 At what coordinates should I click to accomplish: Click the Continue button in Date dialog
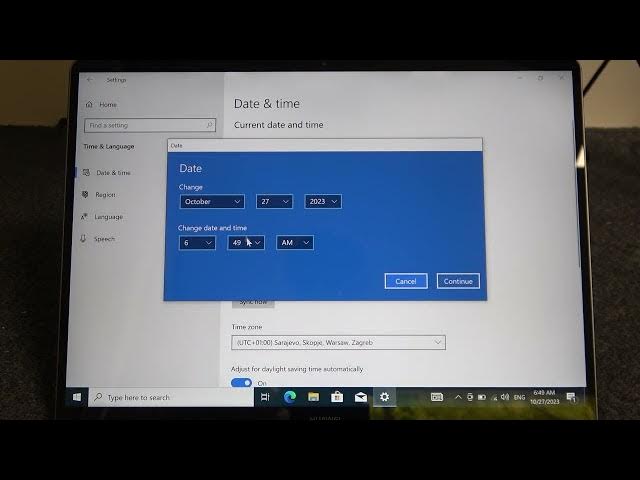458,281
